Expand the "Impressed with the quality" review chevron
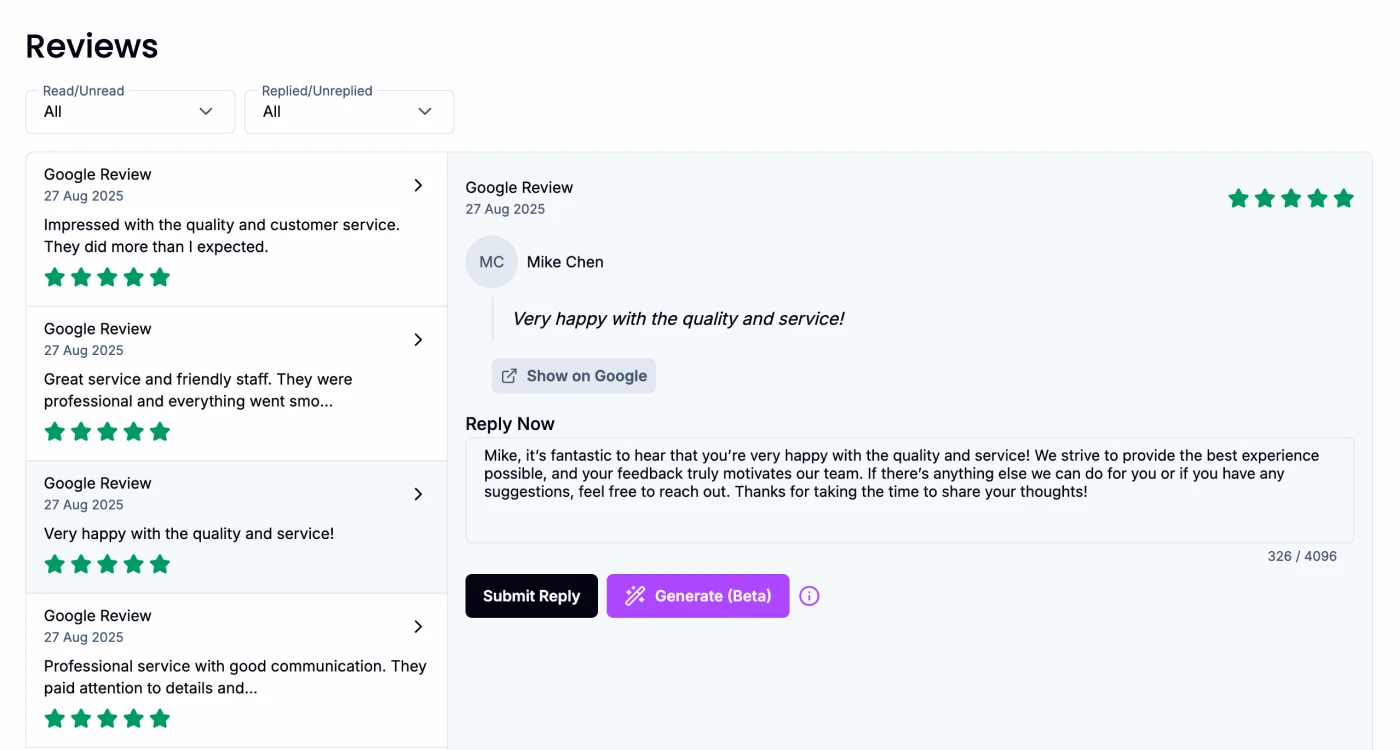Viewport: 1400px width, 750px height. pos(418,185)
